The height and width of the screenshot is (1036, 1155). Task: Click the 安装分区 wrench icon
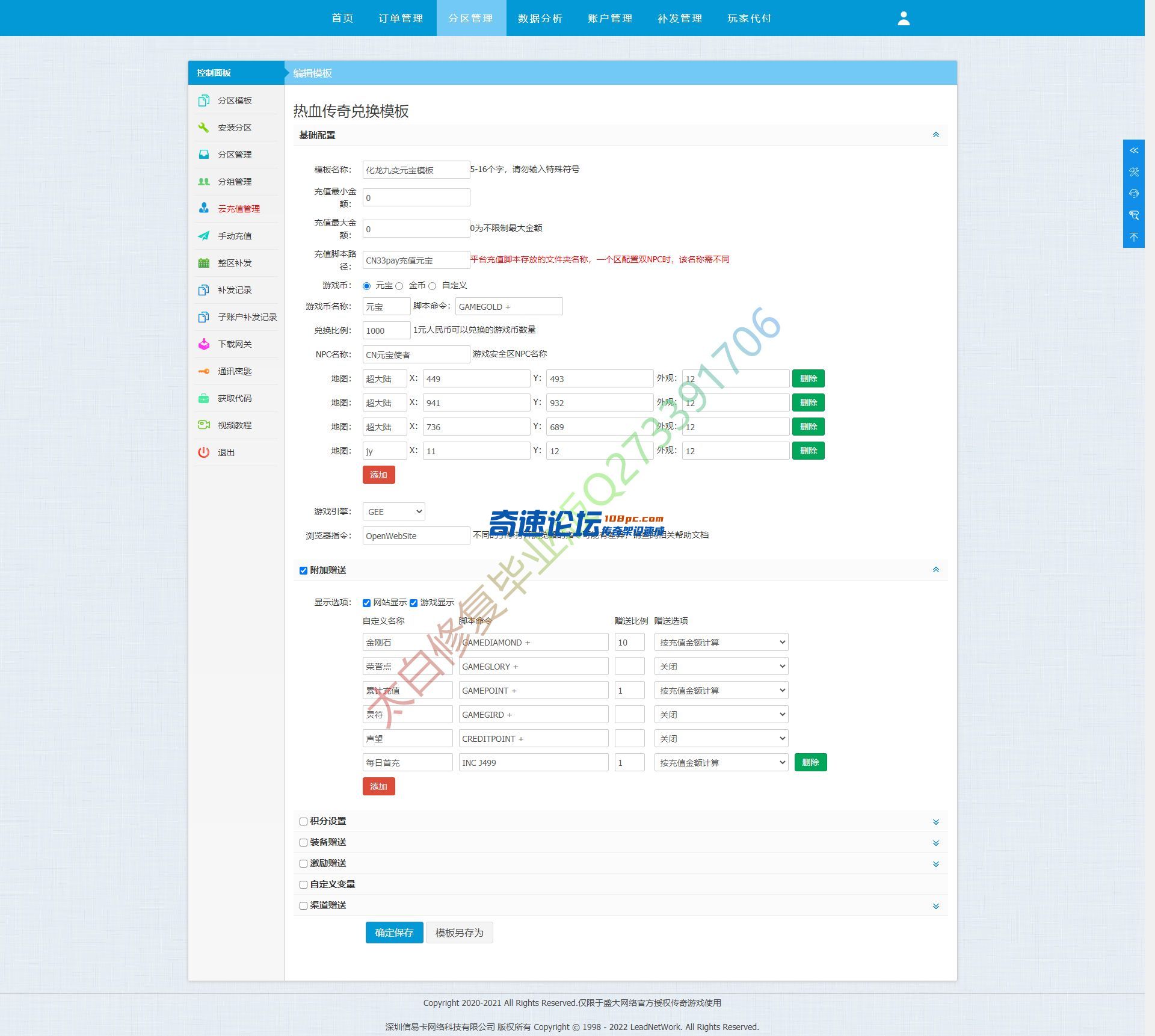coord(204,128)
